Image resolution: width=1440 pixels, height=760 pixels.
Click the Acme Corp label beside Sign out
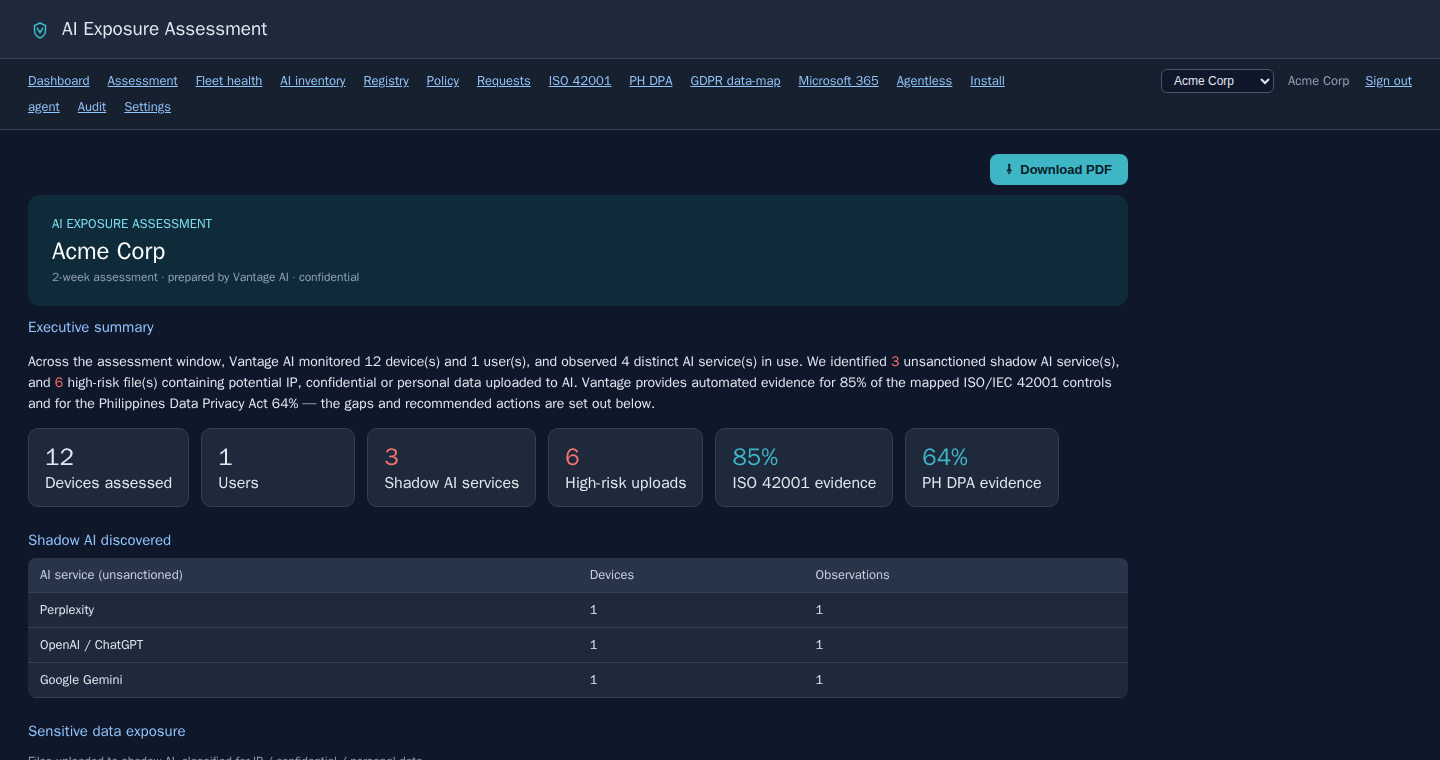tap(1318, 81)
